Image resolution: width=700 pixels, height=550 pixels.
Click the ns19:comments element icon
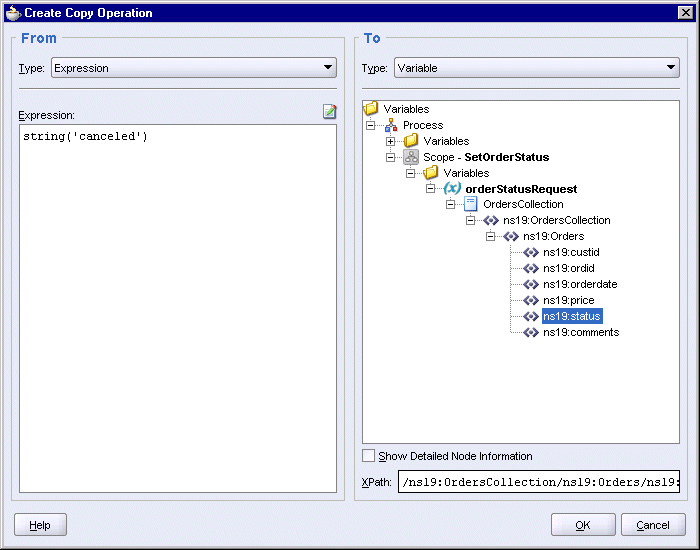tap(531, 332)
